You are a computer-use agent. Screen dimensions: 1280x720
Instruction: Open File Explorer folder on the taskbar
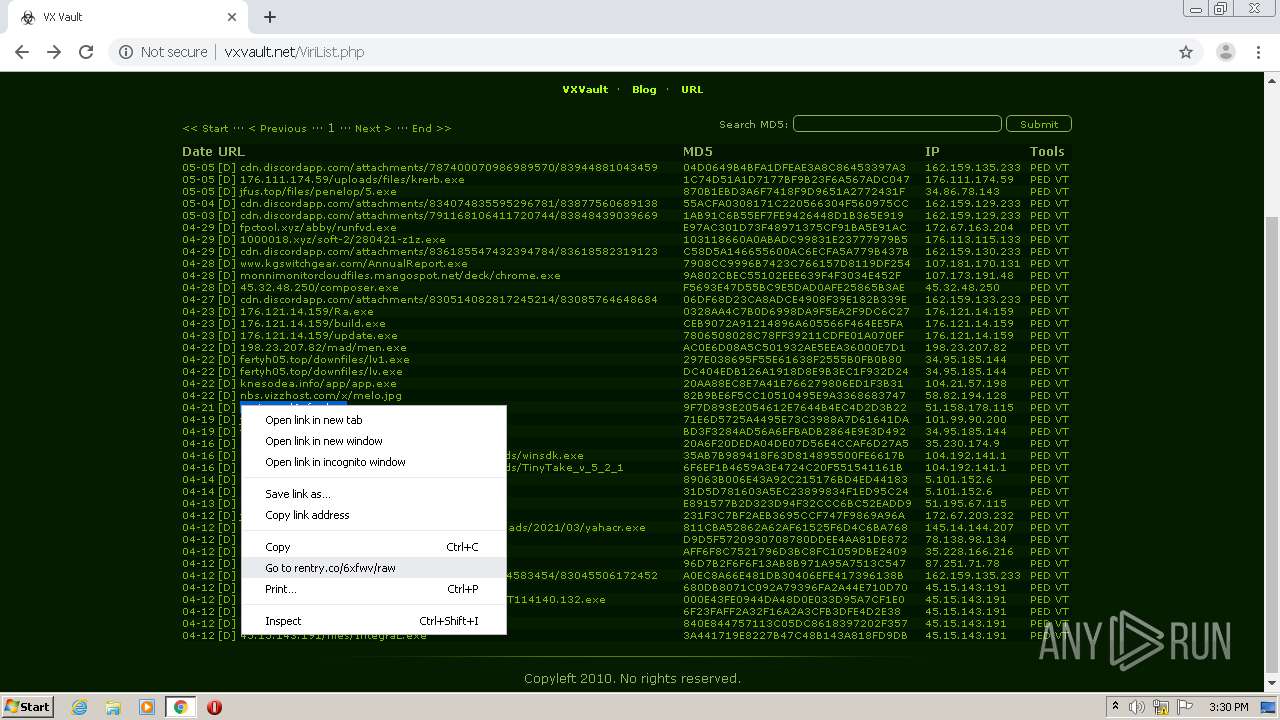click(x=113, y=707)
